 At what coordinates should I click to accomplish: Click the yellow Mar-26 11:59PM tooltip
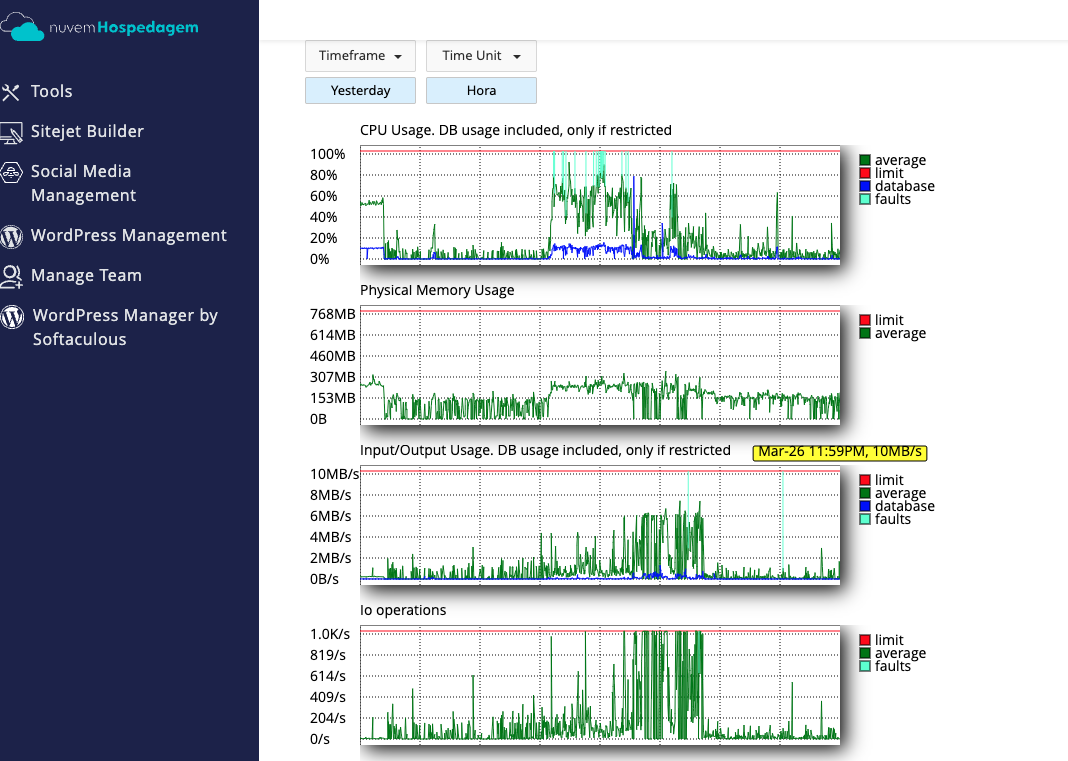tap(840, 452)
